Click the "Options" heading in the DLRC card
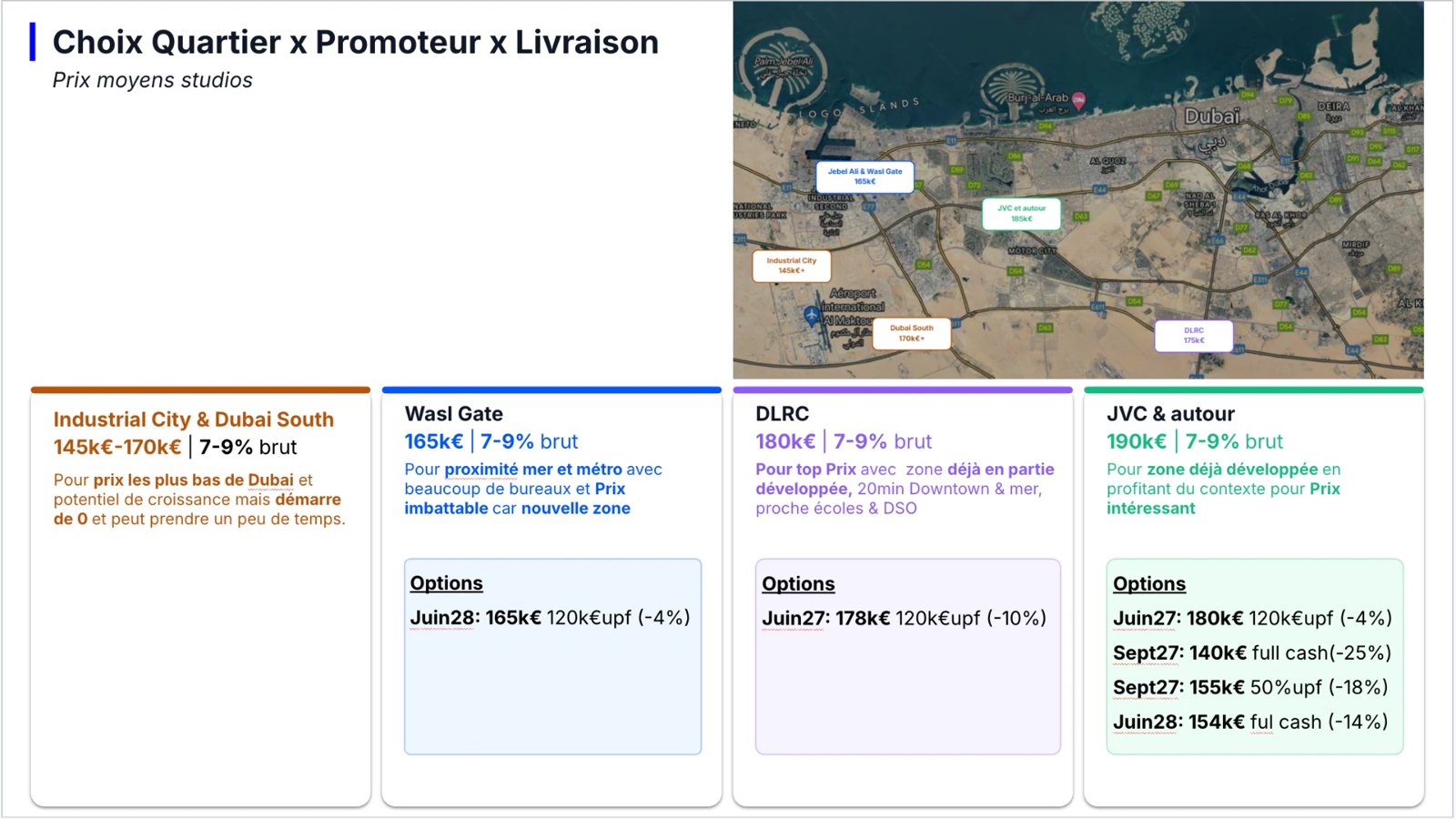Image resolution: width=1456 pixels, height=819 pixels. (x=798, y=584)
